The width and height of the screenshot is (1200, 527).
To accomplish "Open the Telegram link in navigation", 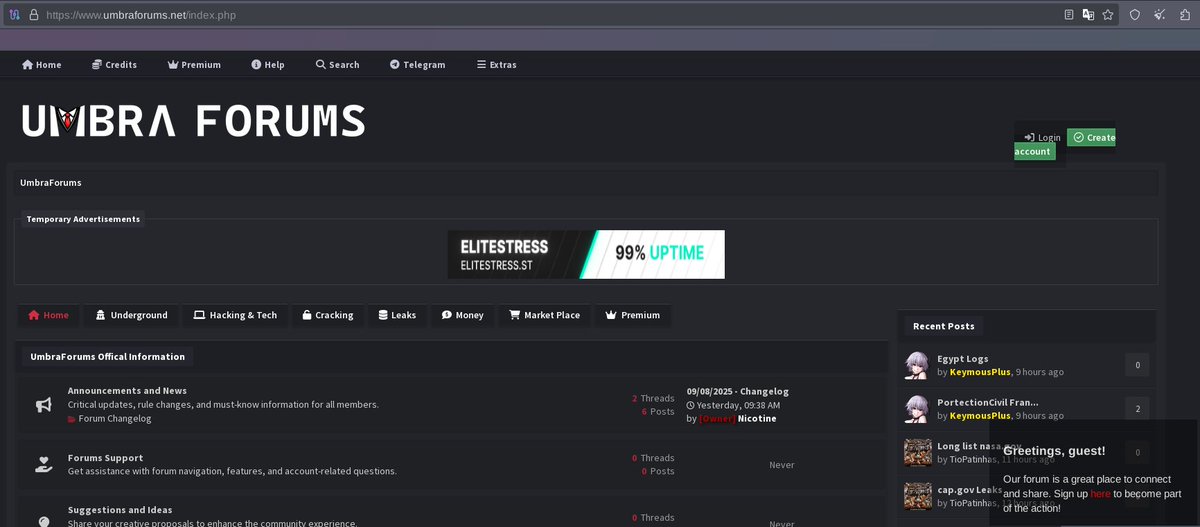I will tap(418, 64).
